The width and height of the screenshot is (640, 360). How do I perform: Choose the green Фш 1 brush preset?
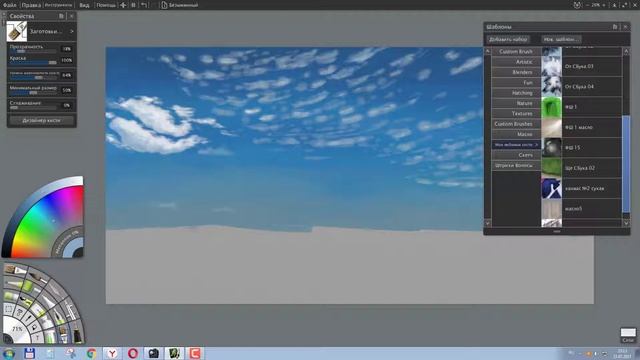pyautogui.click(x=582, y=107)
